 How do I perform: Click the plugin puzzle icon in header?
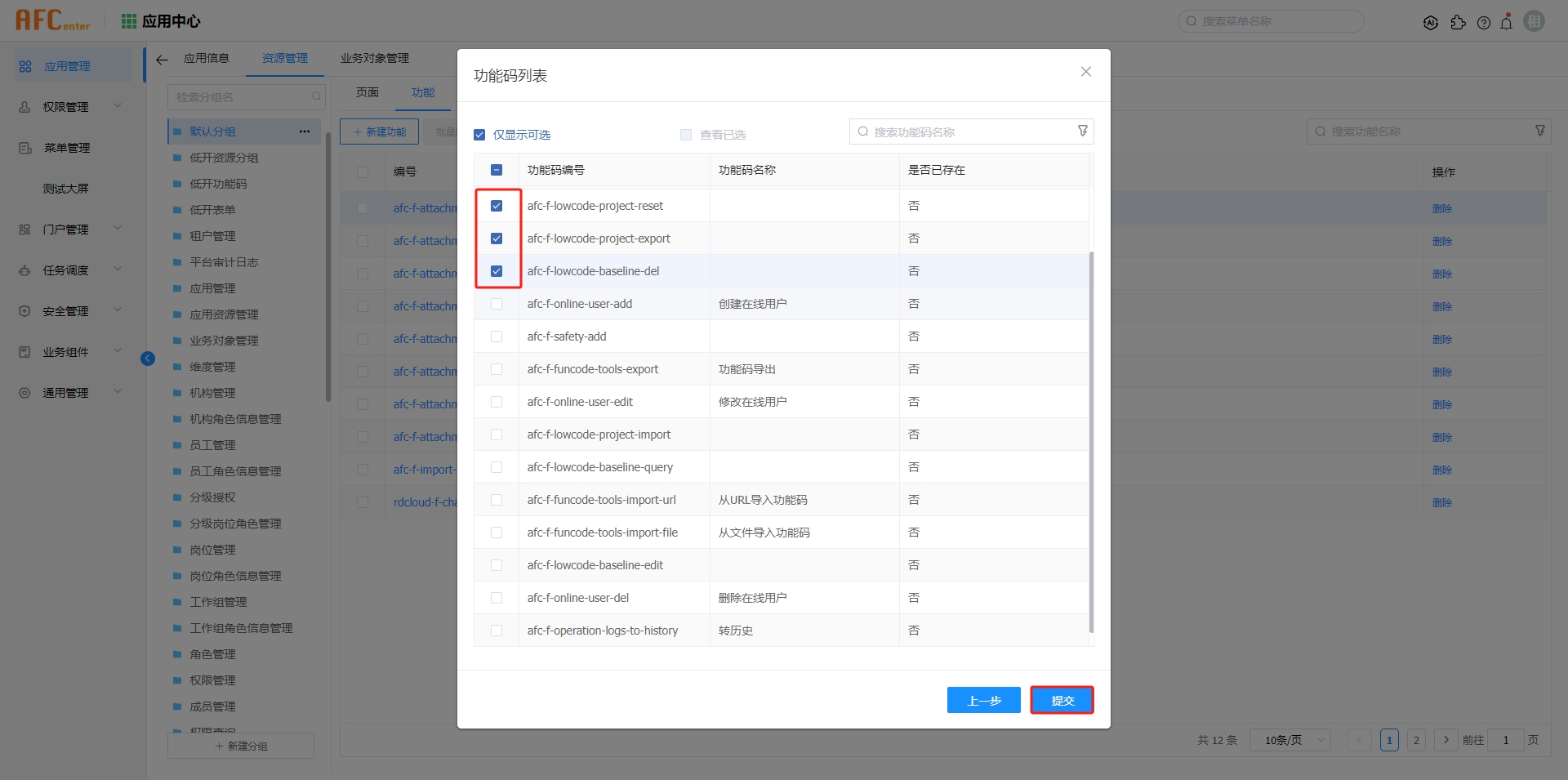(1458, 23)
